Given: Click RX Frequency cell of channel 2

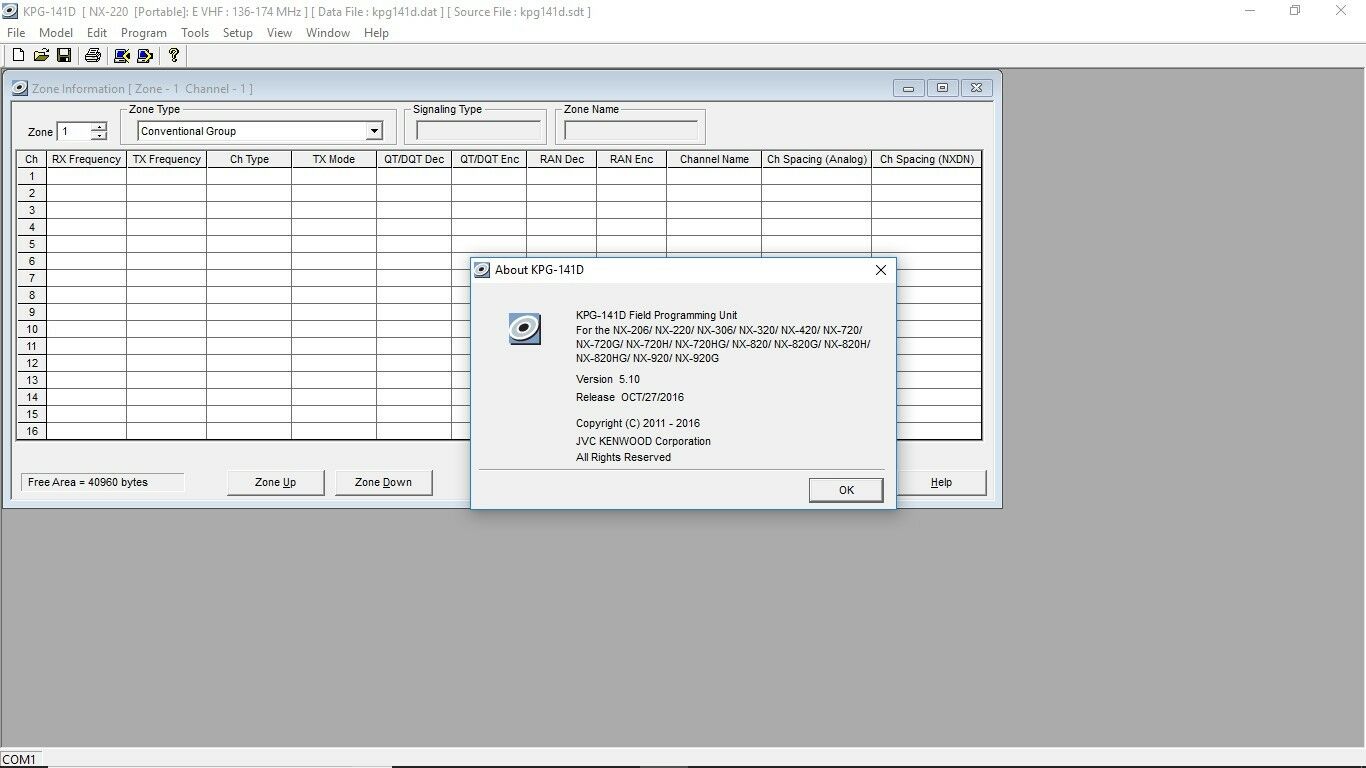Looking at the screenshot, I should click(86, 193).
